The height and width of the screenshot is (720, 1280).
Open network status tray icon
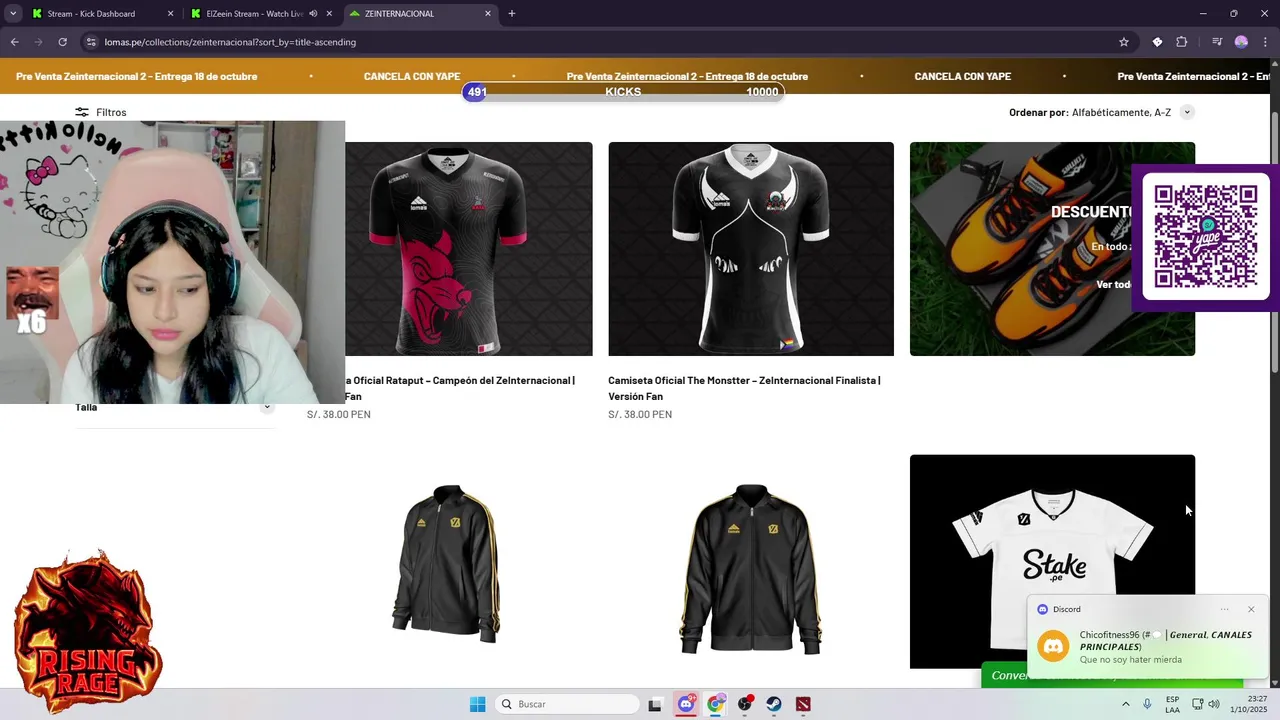pos(1197,704)
